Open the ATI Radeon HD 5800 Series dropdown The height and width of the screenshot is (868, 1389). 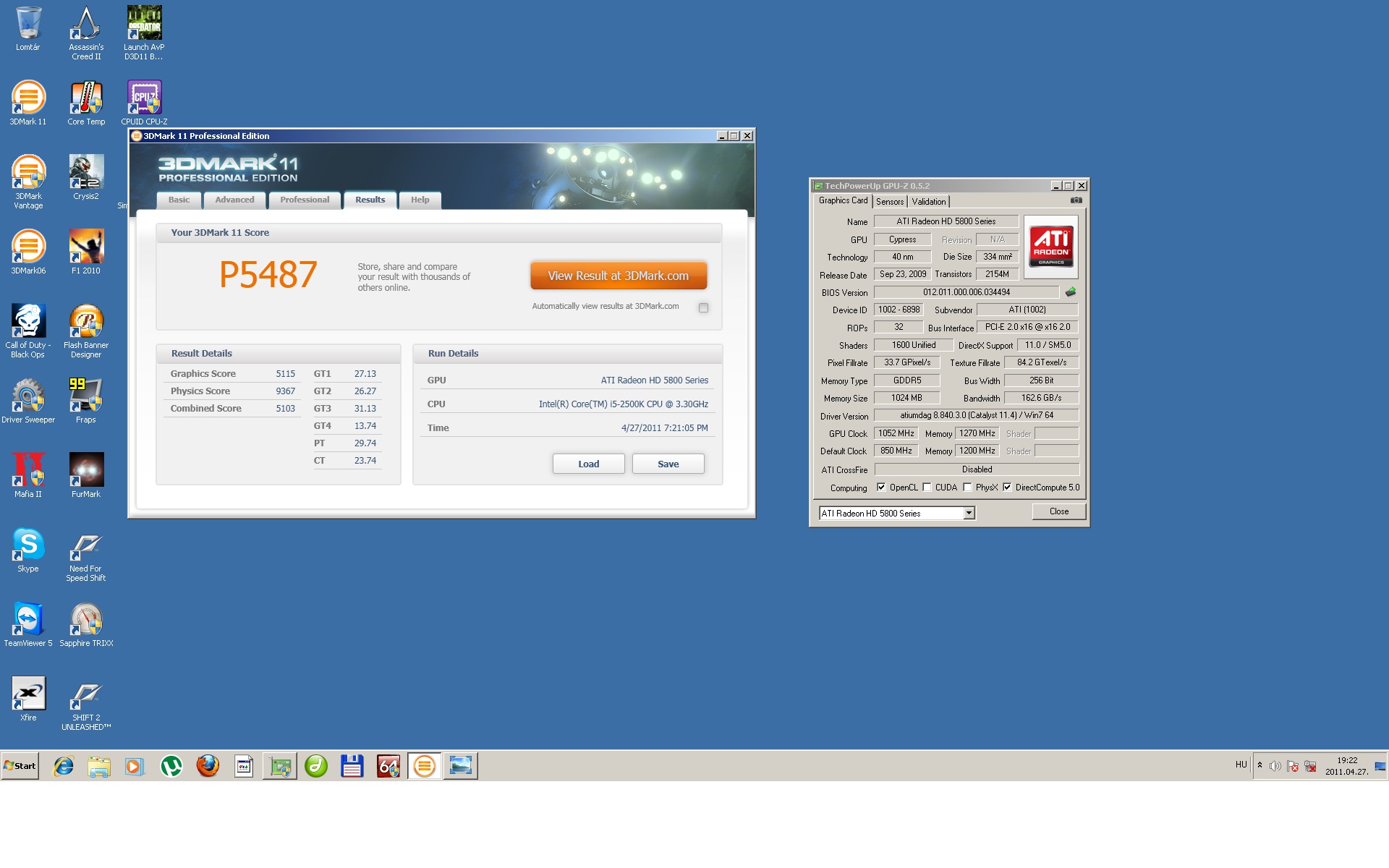(897, 513)
